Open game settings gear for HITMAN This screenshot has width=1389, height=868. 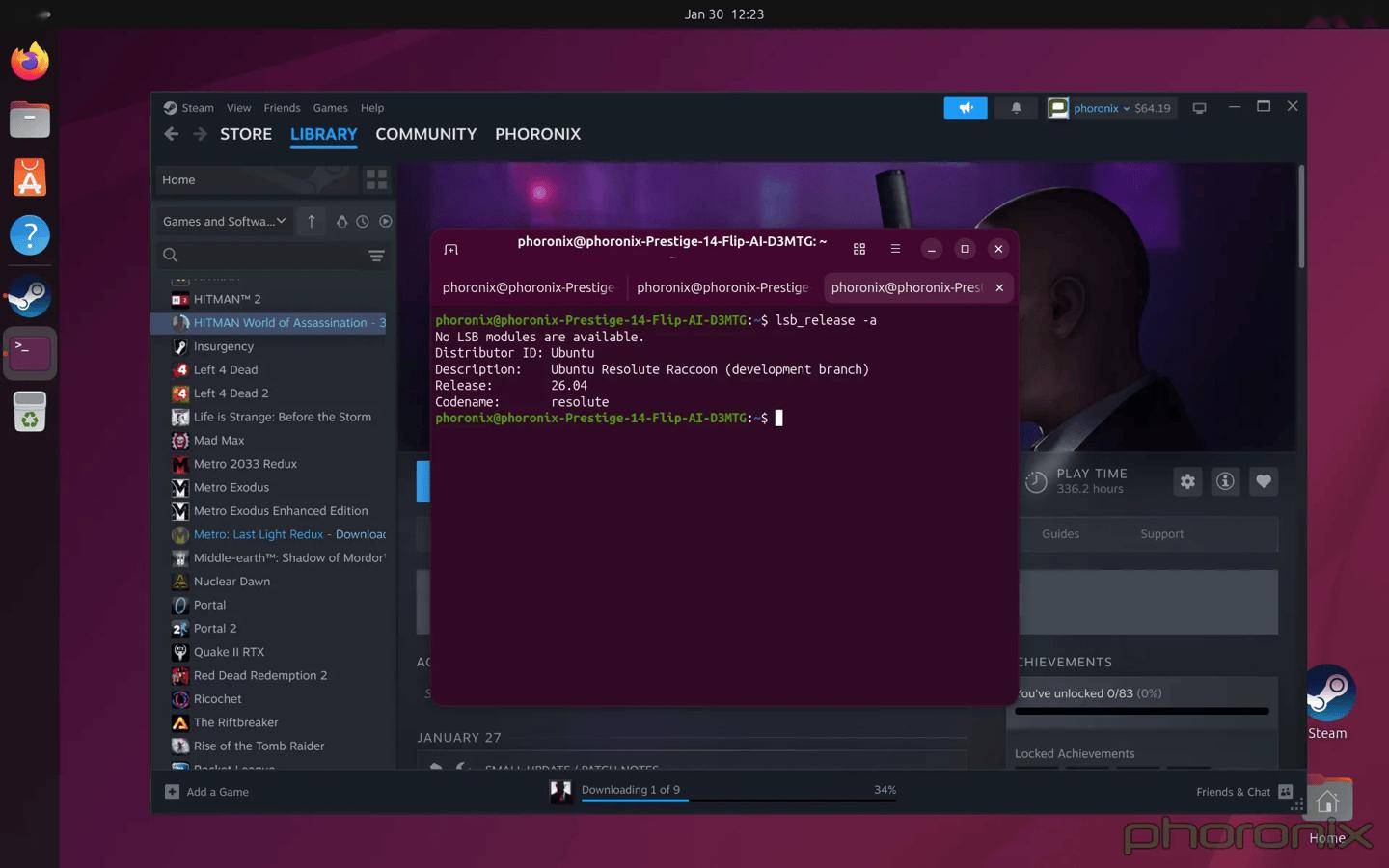pyautogui.click(x=1187, y=481)
